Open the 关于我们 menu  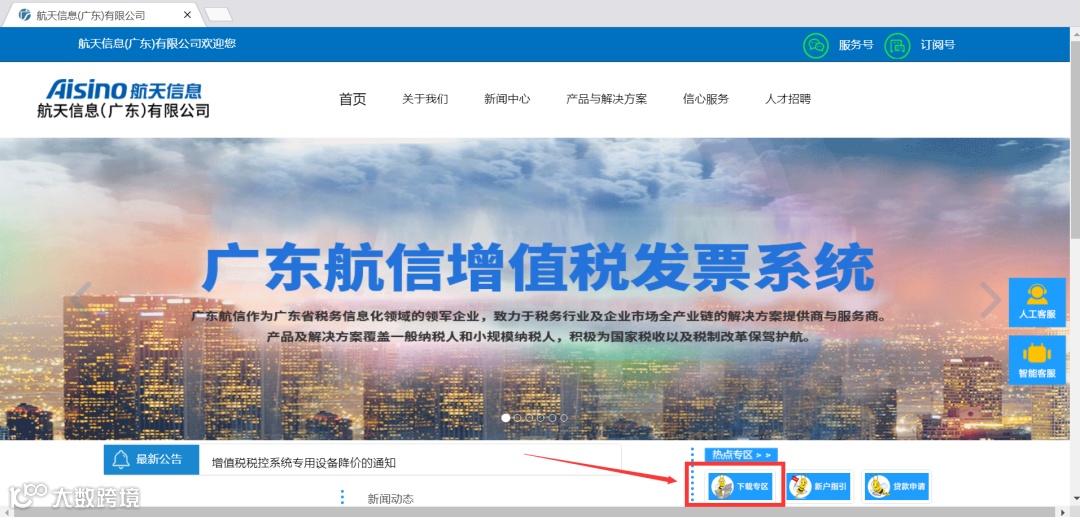(x=425, y=99)
